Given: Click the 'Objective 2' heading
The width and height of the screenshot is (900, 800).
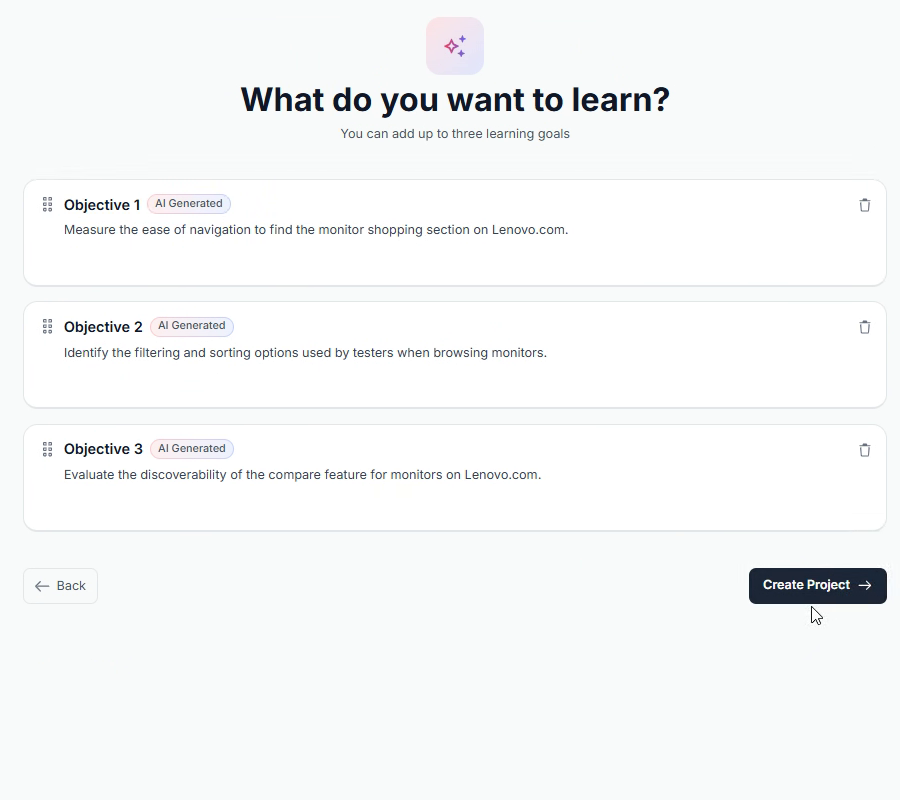Looking at the screenshot, I should (x=103, y=327).
